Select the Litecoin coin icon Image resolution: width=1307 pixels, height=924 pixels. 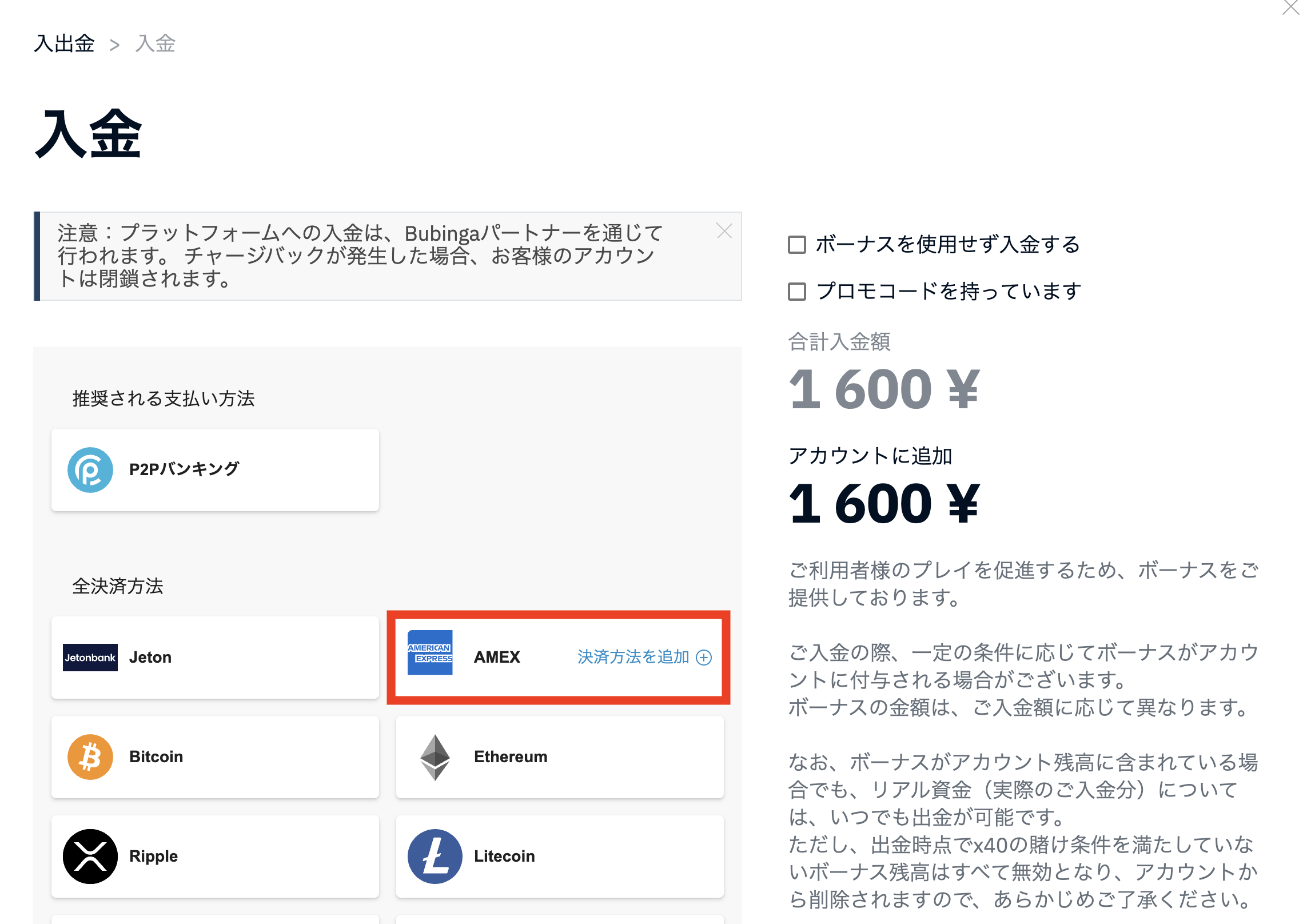point(436,856)
